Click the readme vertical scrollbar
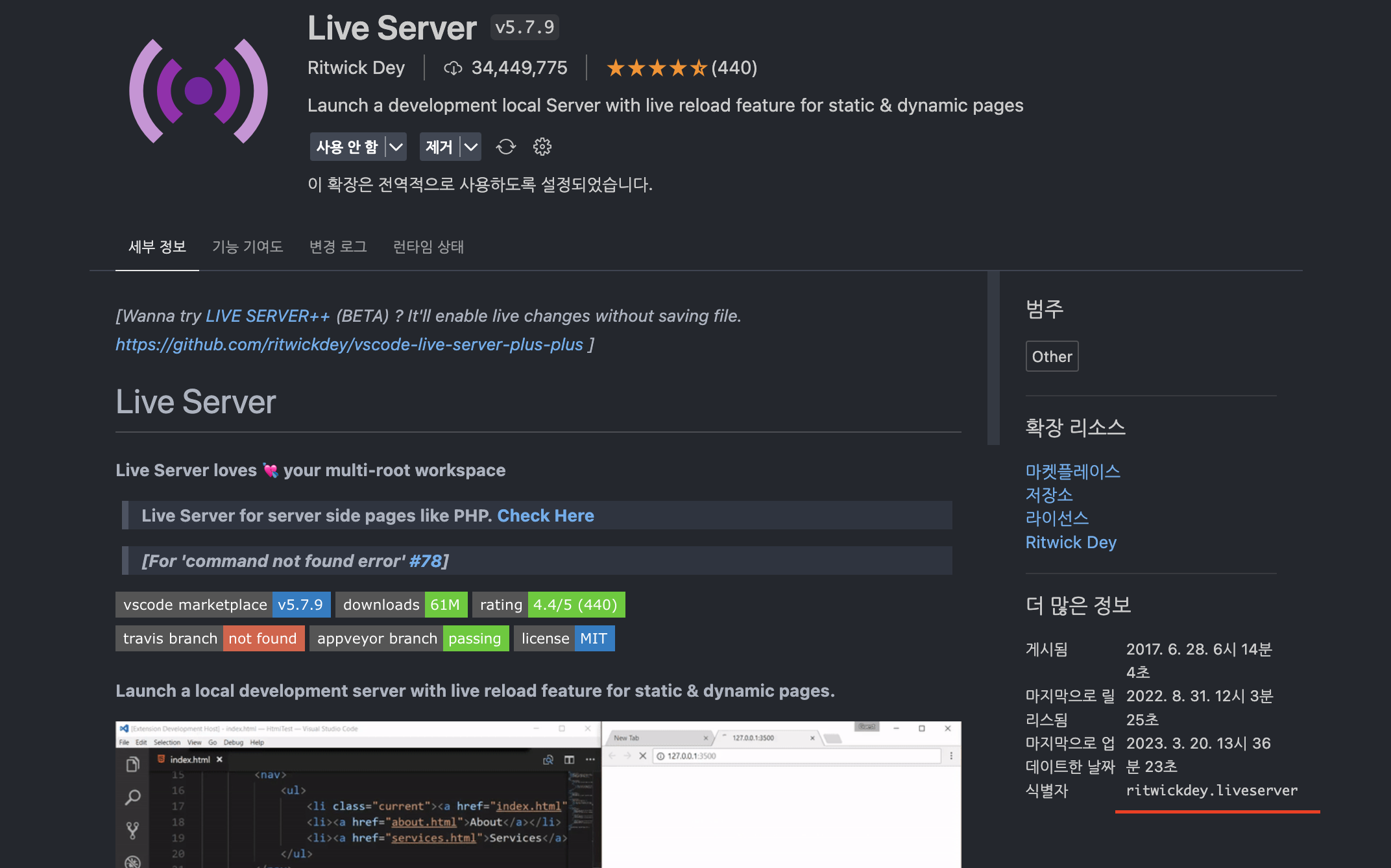1391x868 pixels. pos(993,358)
